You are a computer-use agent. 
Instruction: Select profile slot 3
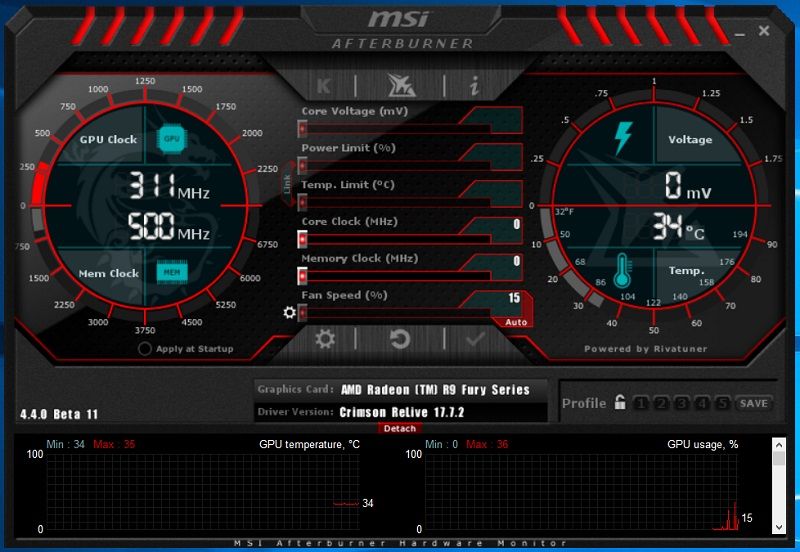682,403
